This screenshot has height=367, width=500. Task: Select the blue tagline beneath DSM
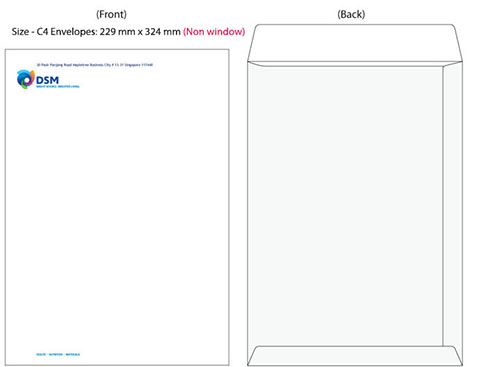pos(58,87)
